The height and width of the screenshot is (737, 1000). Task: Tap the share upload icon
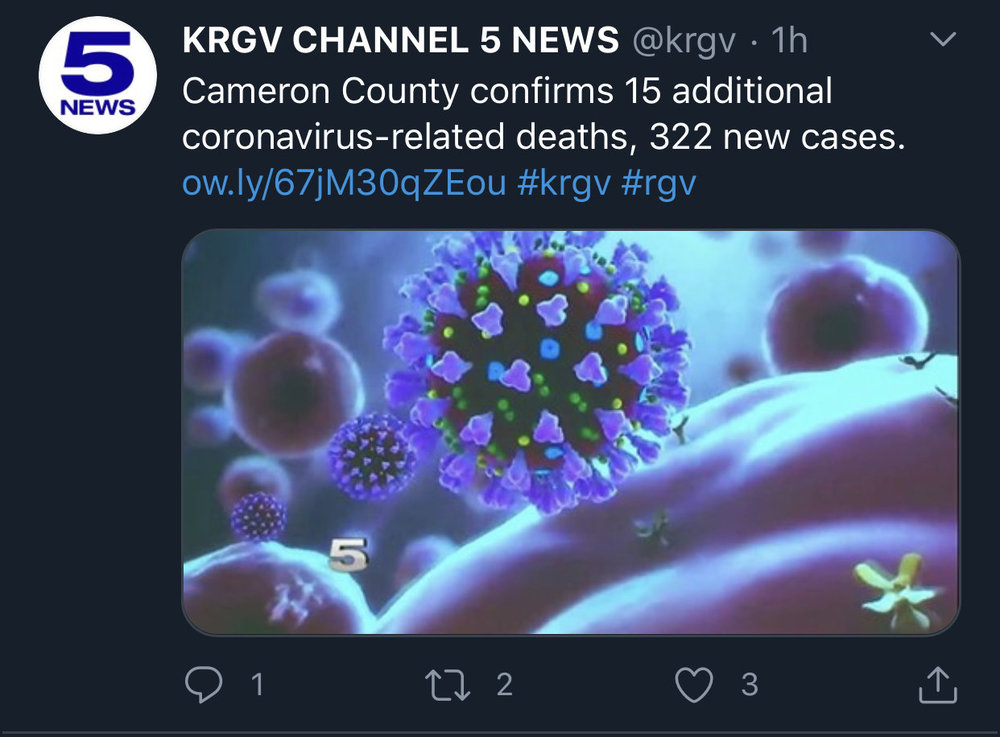click(x=937, y=685)
